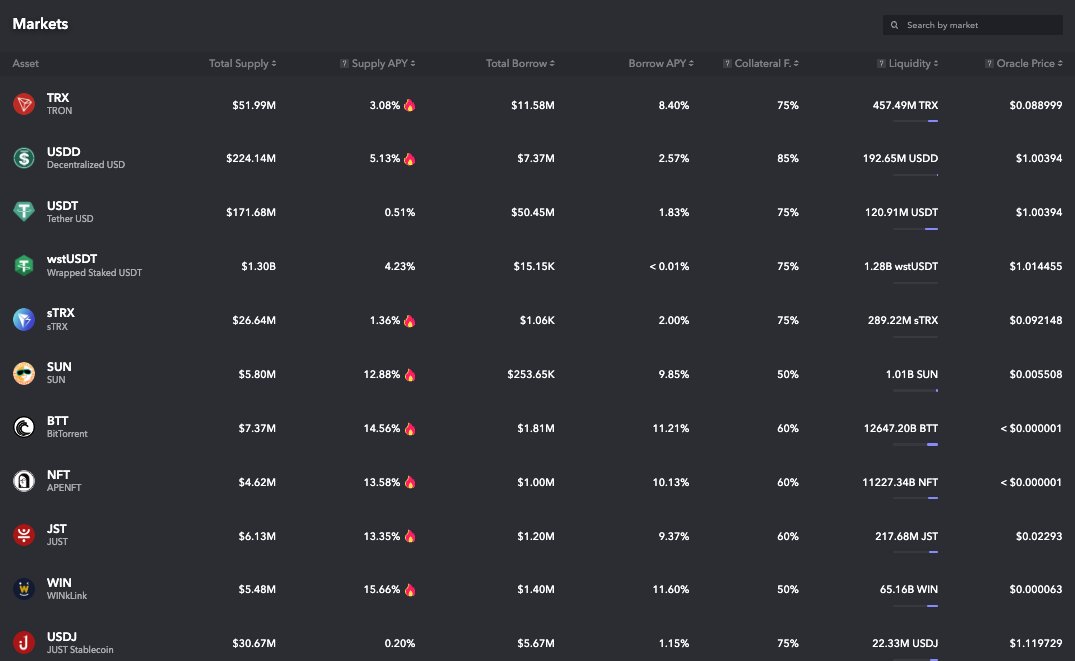Click the TRX liquidity utilization bar
1075x661 pixels.
pyautogui.click(x=915, y=121)
